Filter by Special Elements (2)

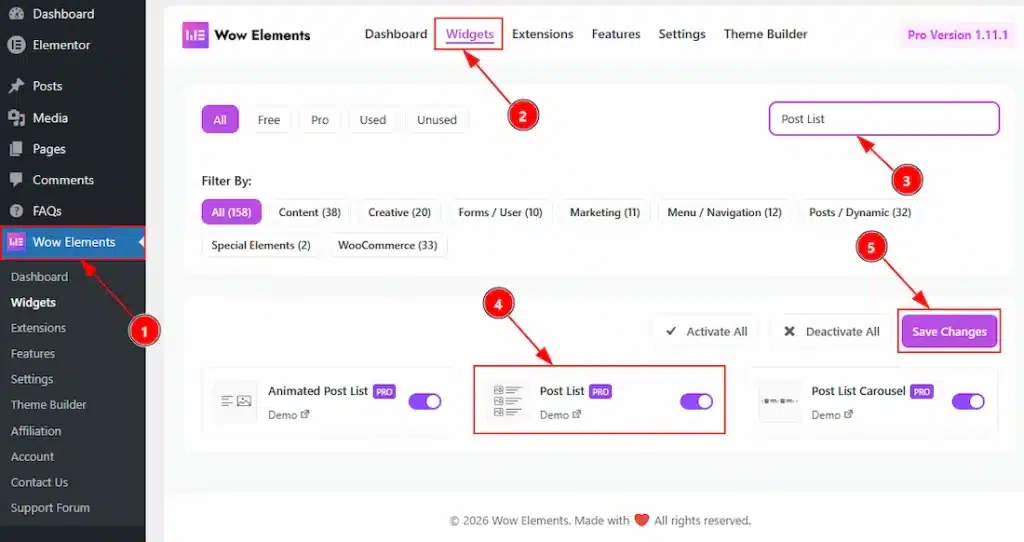click(261, 246)
